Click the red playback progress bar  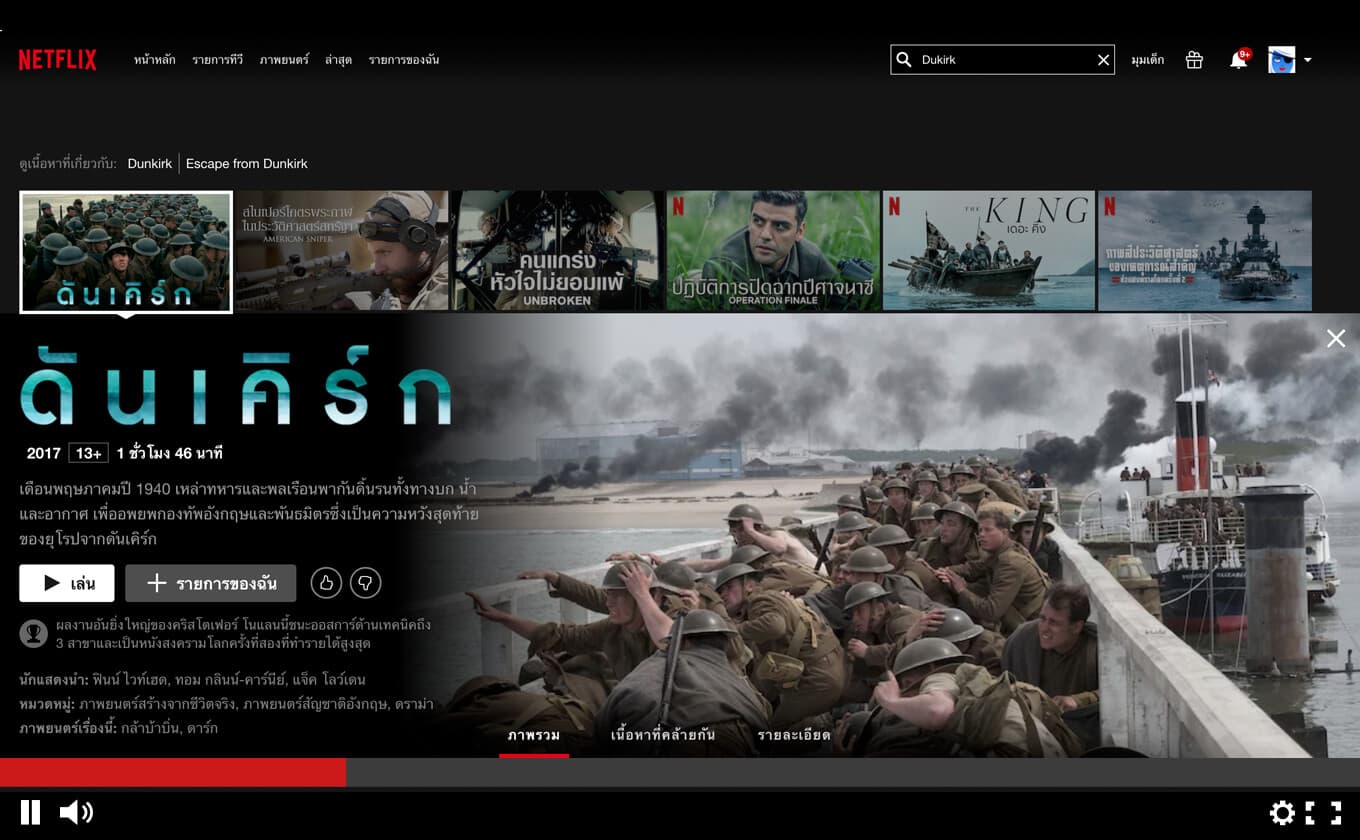tap(173, 772)
